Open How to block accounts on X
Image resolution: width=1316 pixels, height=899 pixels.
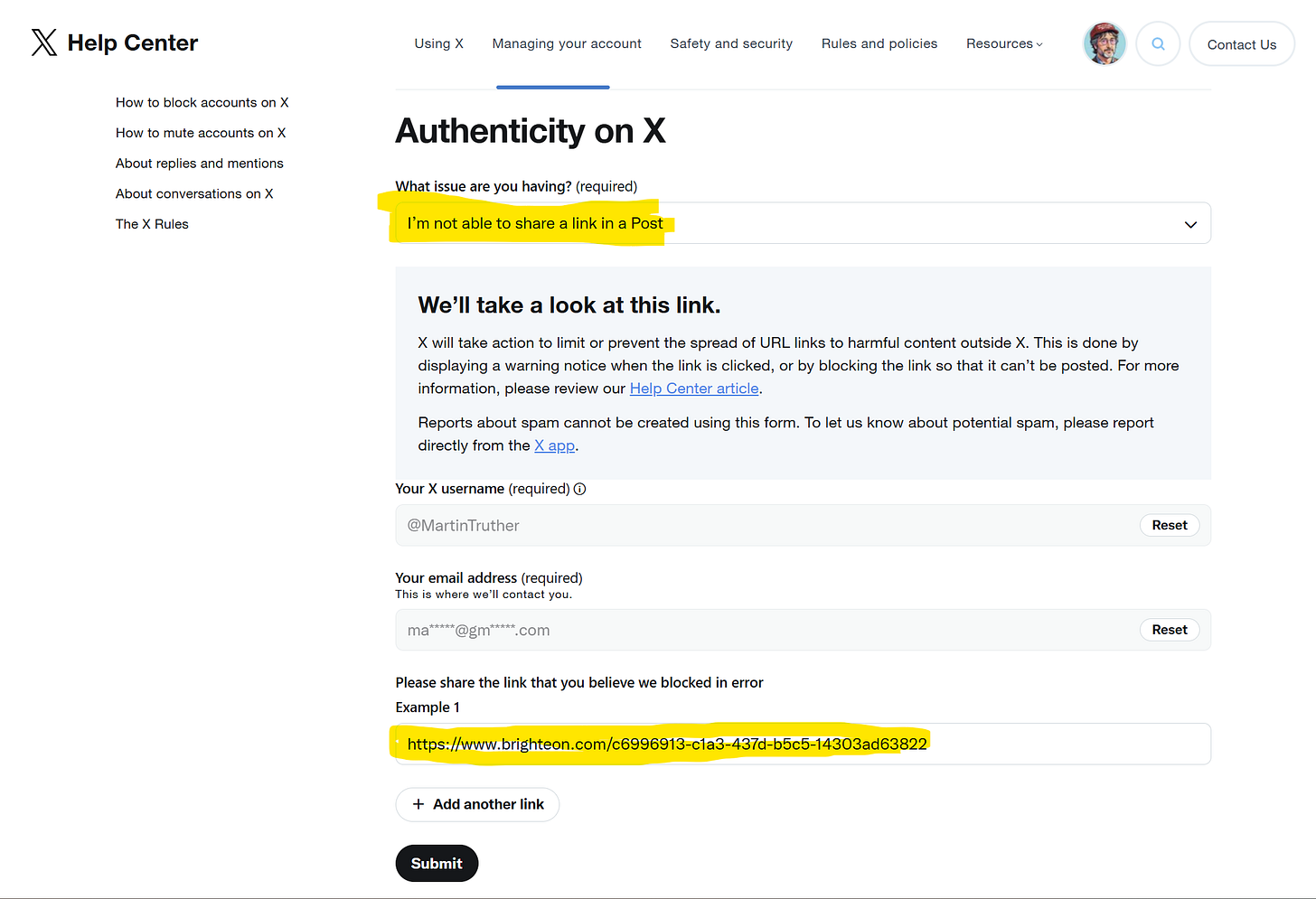(x=202, y=103)
